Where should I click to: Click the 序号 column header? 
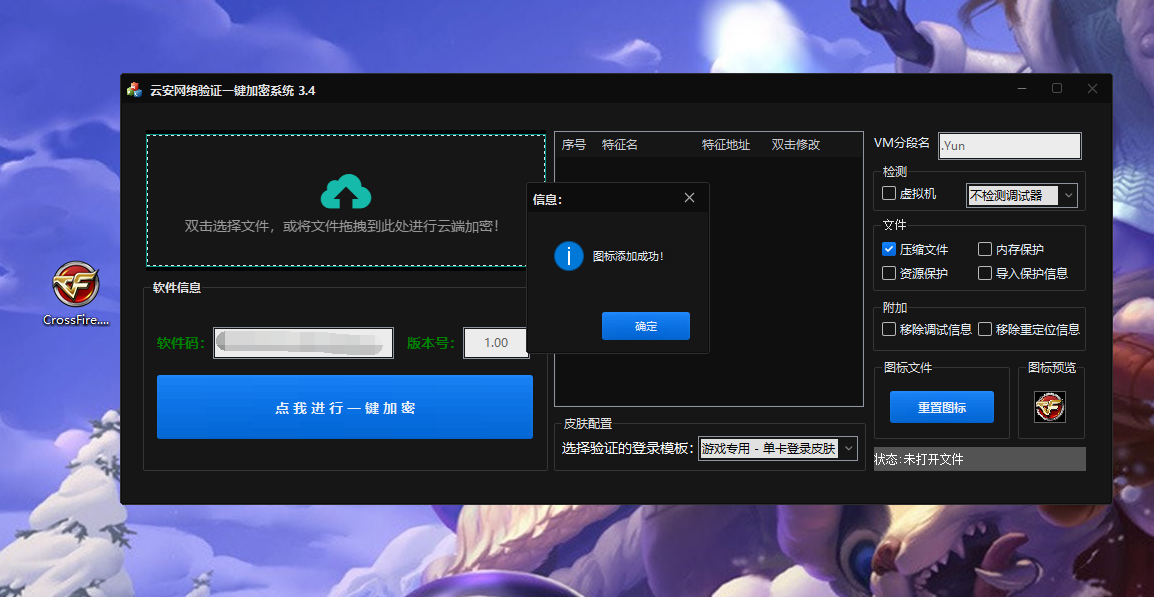[573, 145]
